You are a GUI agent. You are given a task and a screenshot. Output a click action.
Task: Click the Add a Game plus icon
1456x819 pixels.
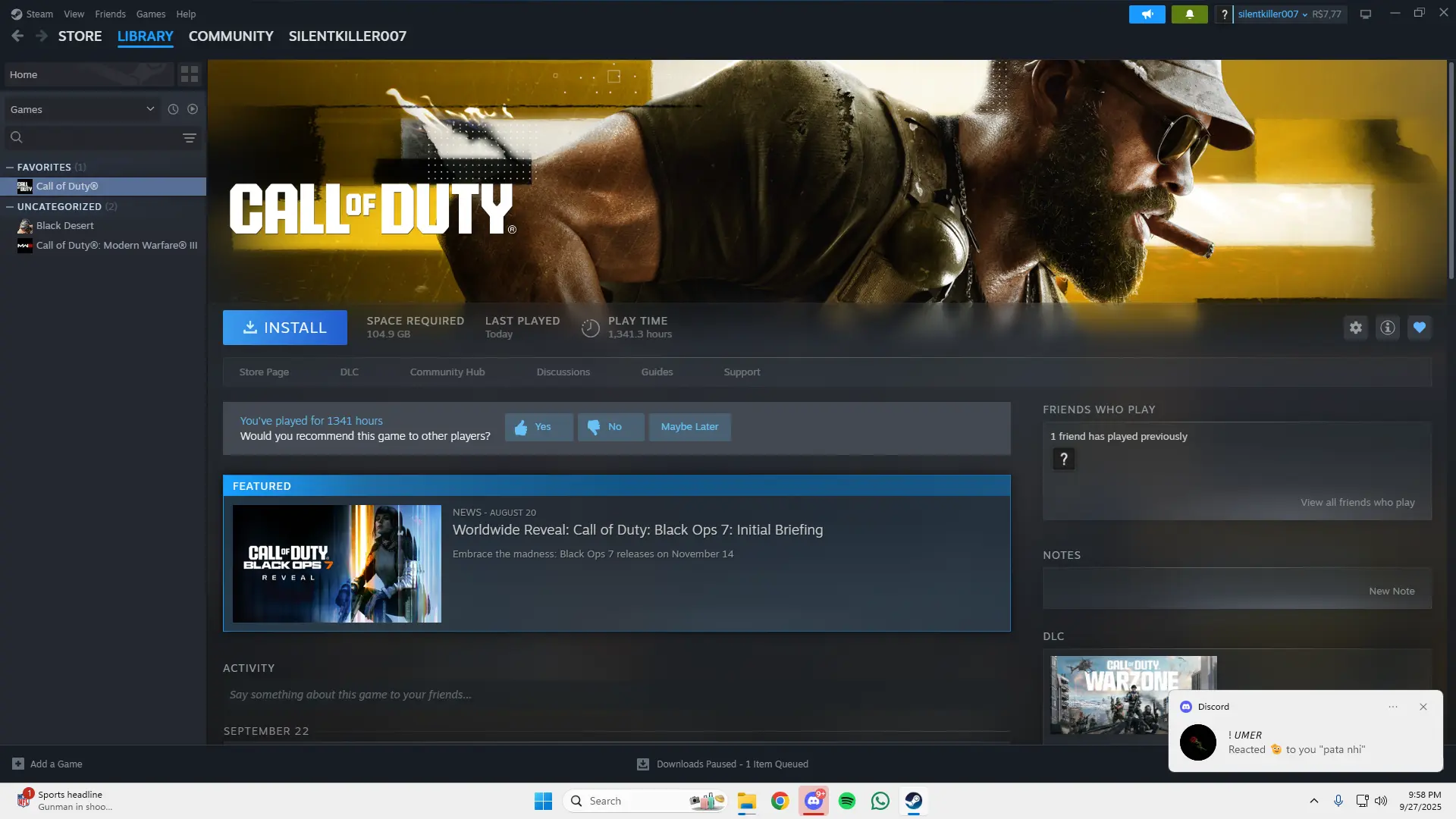click(18, 764)
